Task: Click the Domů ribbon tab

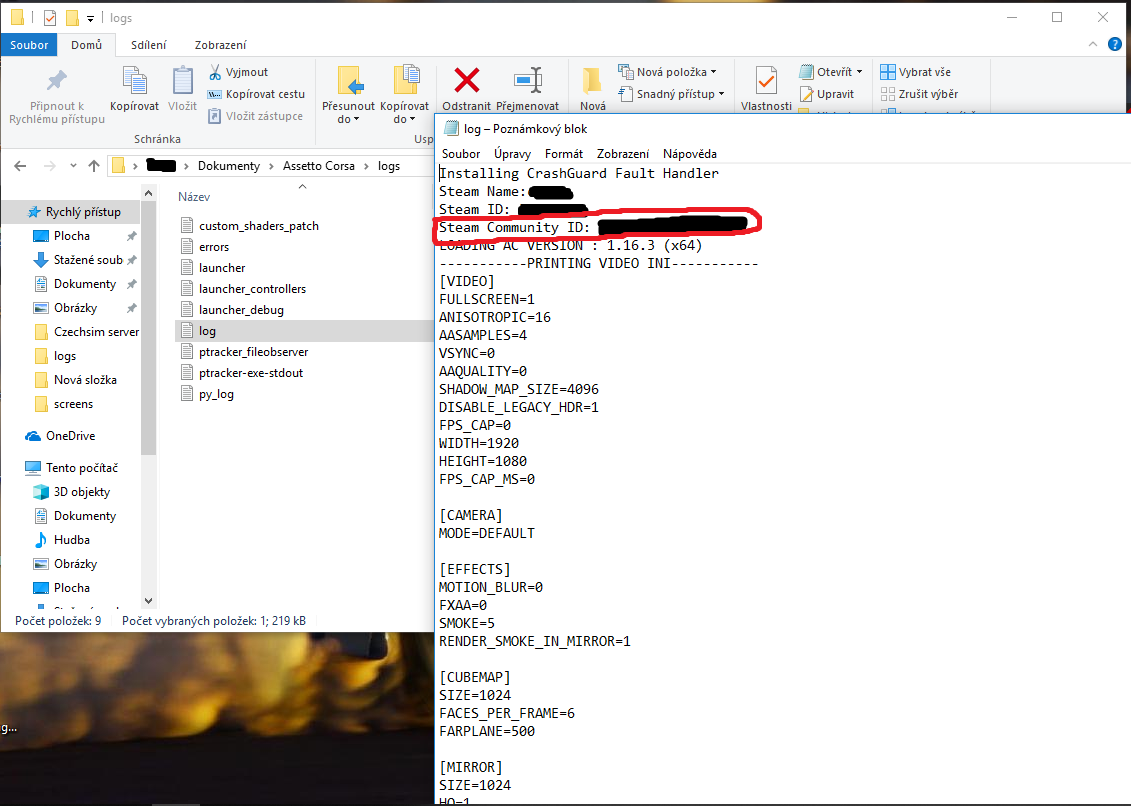Action: (87, 45)
